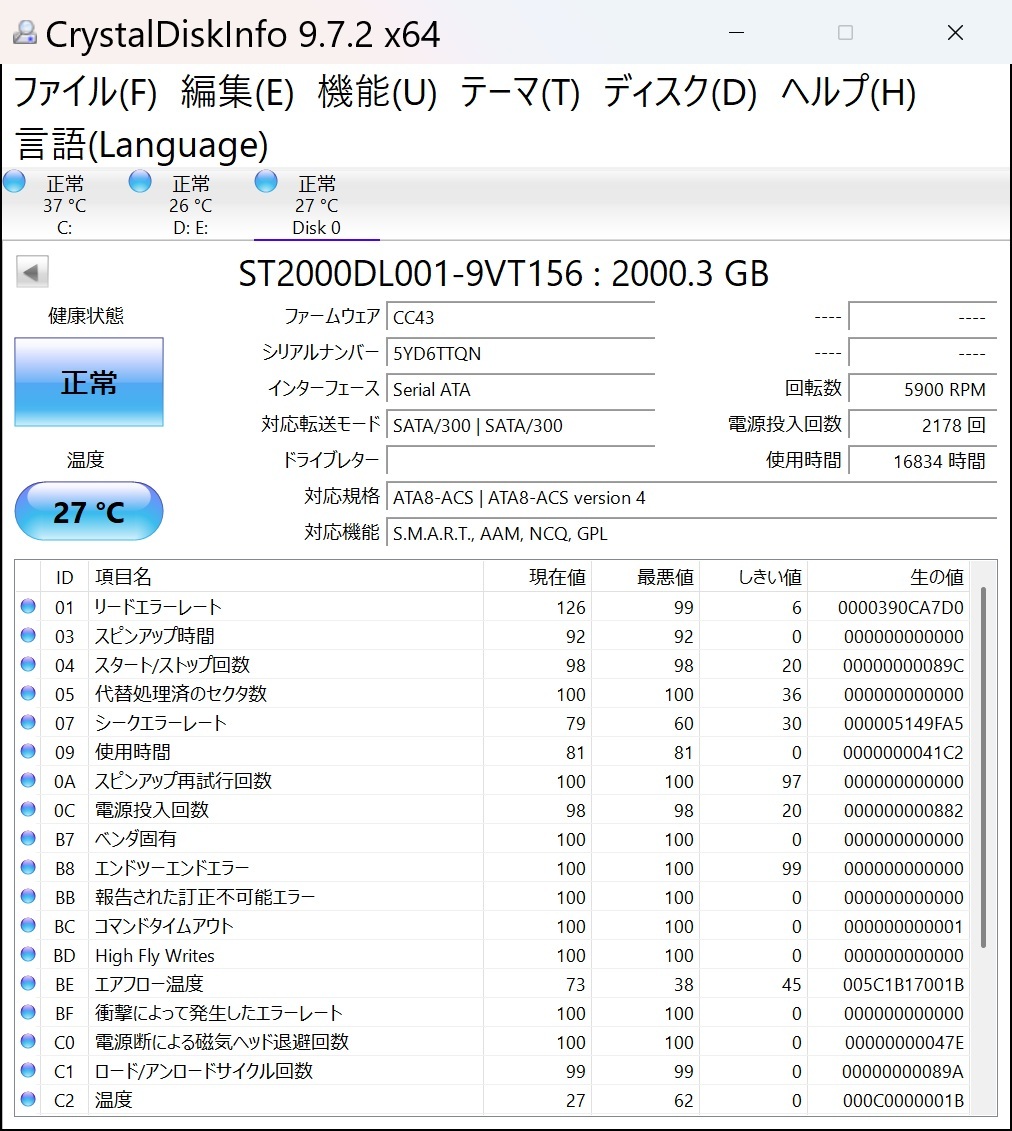This screenshot has height=1131, width=1012.
Task: Click the 生の値 column header
Action: tap(888, 576)
